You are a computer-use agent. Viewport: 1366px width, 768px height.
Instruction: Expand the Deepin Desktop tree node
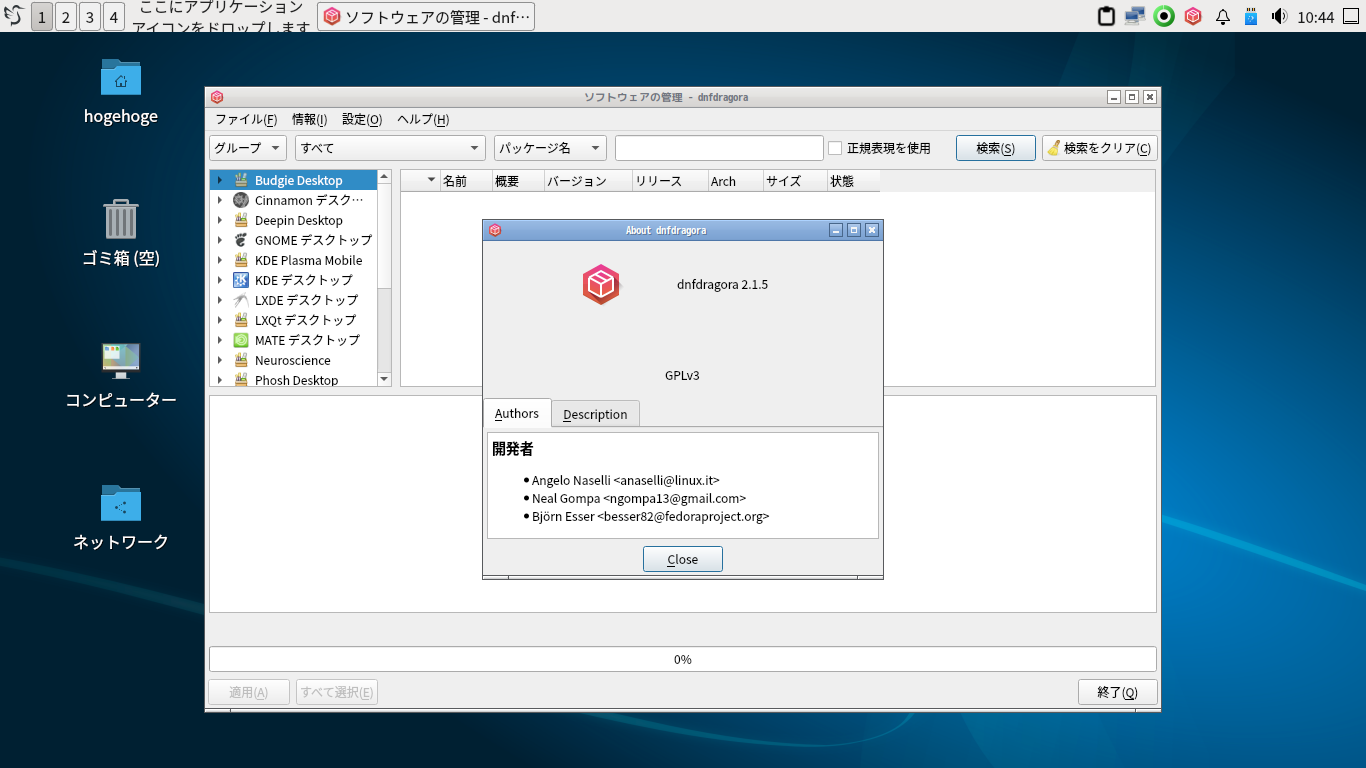tap(220, 220)
